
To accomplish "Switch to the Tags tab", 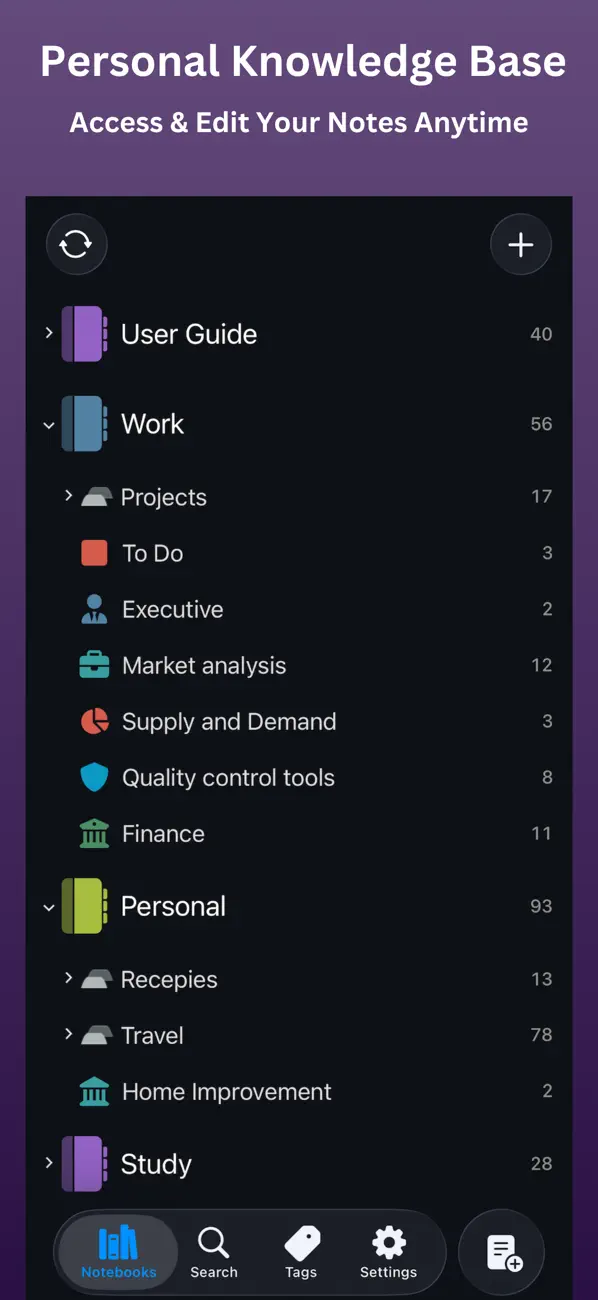I will tap(301, 1252).
